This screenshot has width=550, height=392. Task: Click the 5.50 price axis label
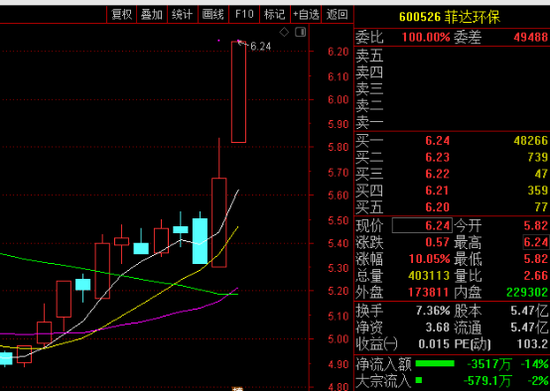tap(338, 221)
